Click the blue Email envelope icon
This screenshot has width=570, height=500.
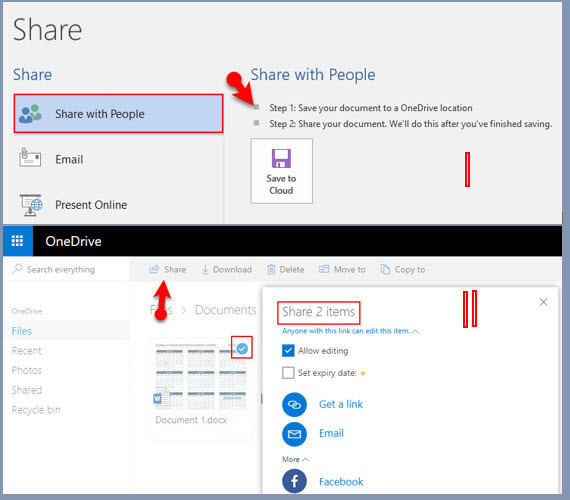294,434
